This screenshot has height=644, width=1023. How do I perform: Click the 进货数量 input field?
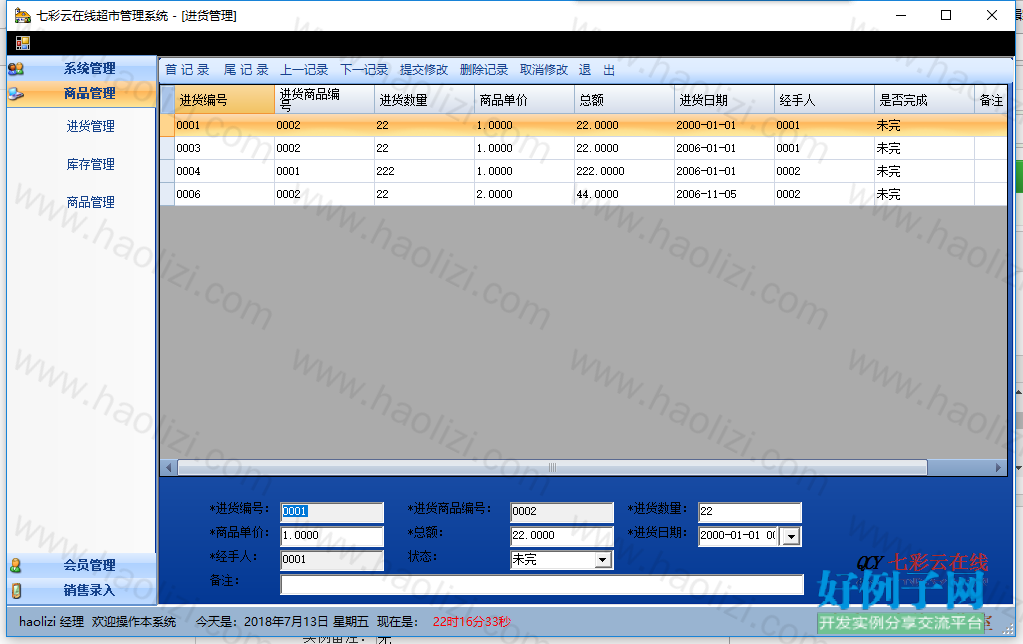tap(750, 512)
